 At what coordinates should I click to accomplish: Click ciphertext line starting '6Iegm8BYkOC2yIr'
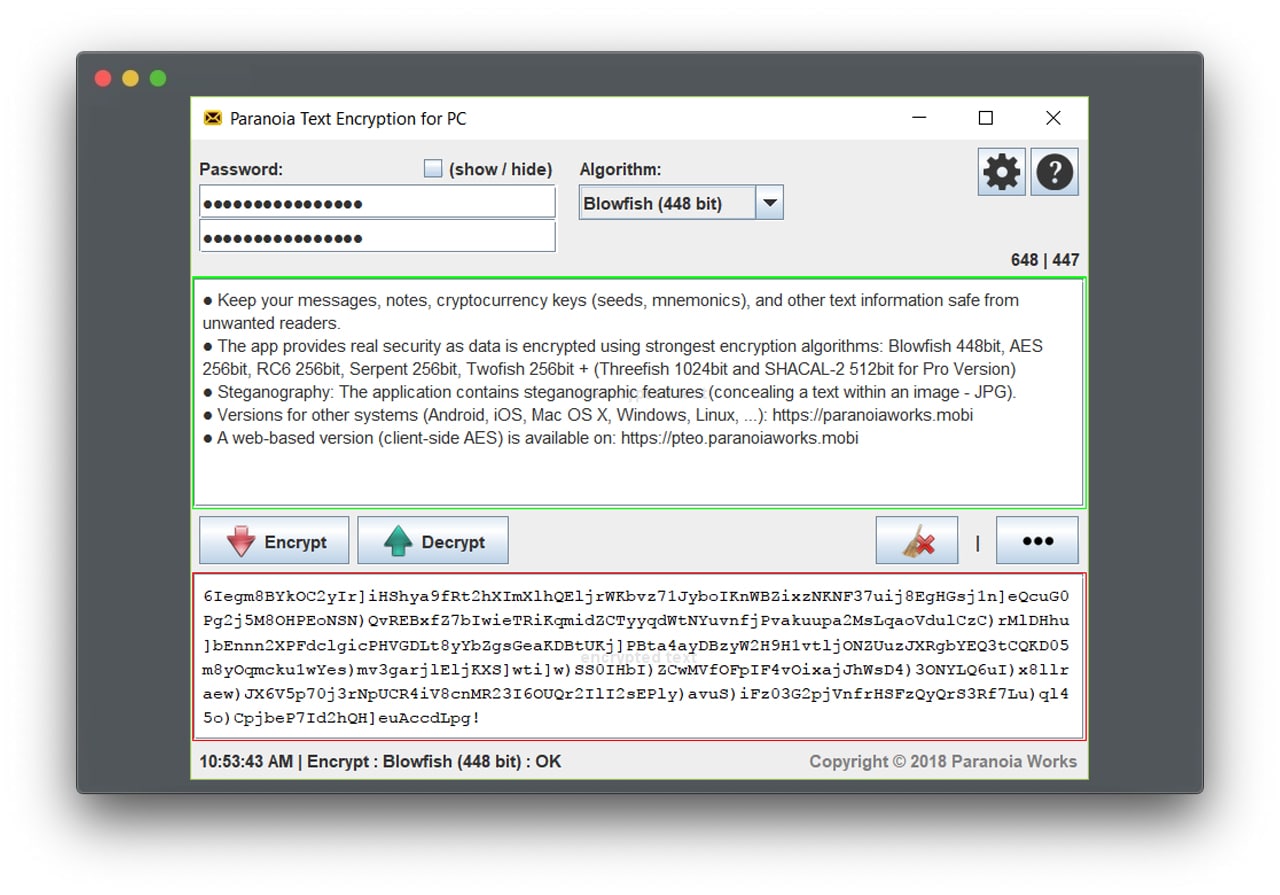(635, 596)
